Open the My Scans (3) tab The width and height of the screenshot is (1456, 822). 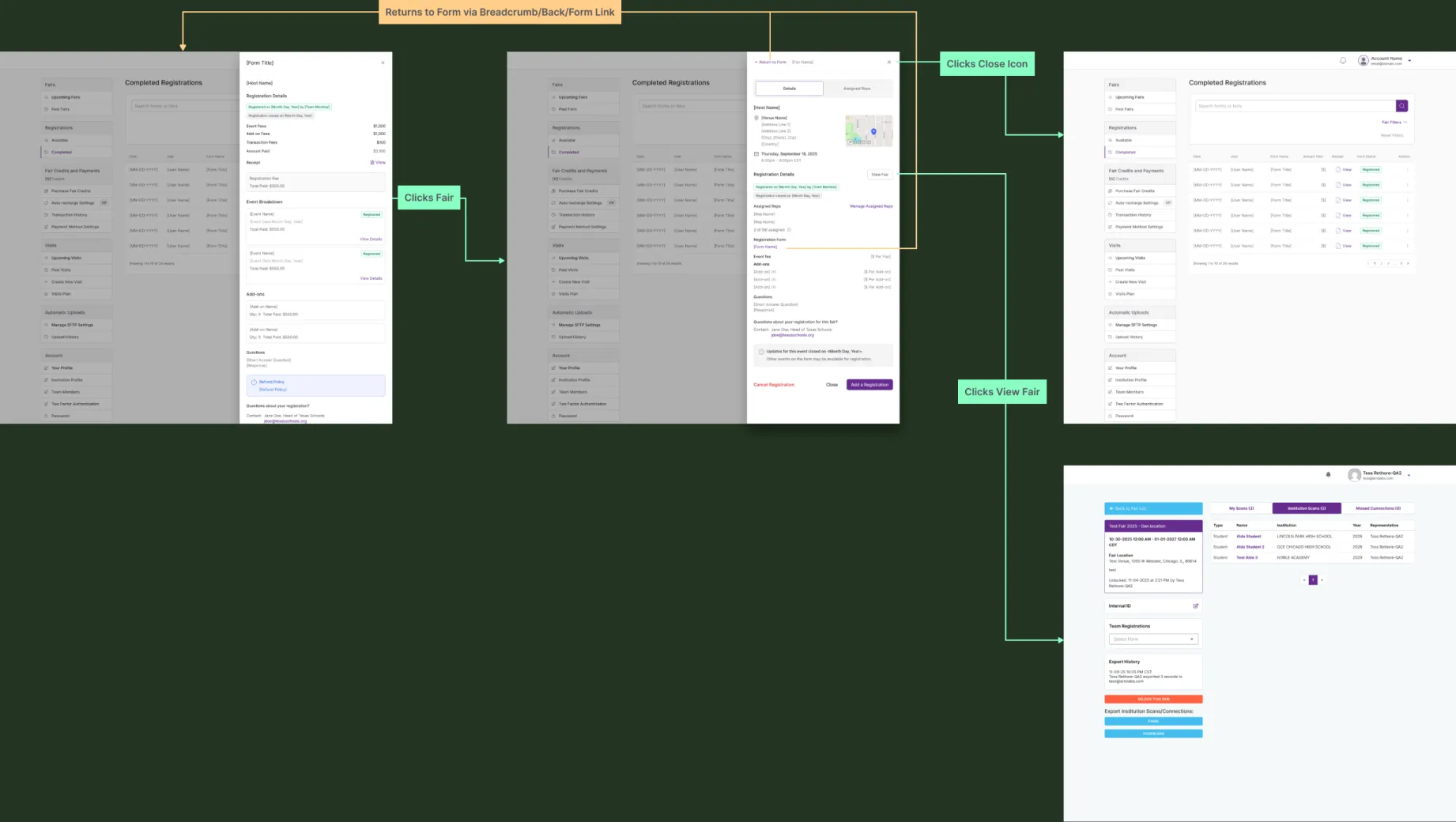1241,508
